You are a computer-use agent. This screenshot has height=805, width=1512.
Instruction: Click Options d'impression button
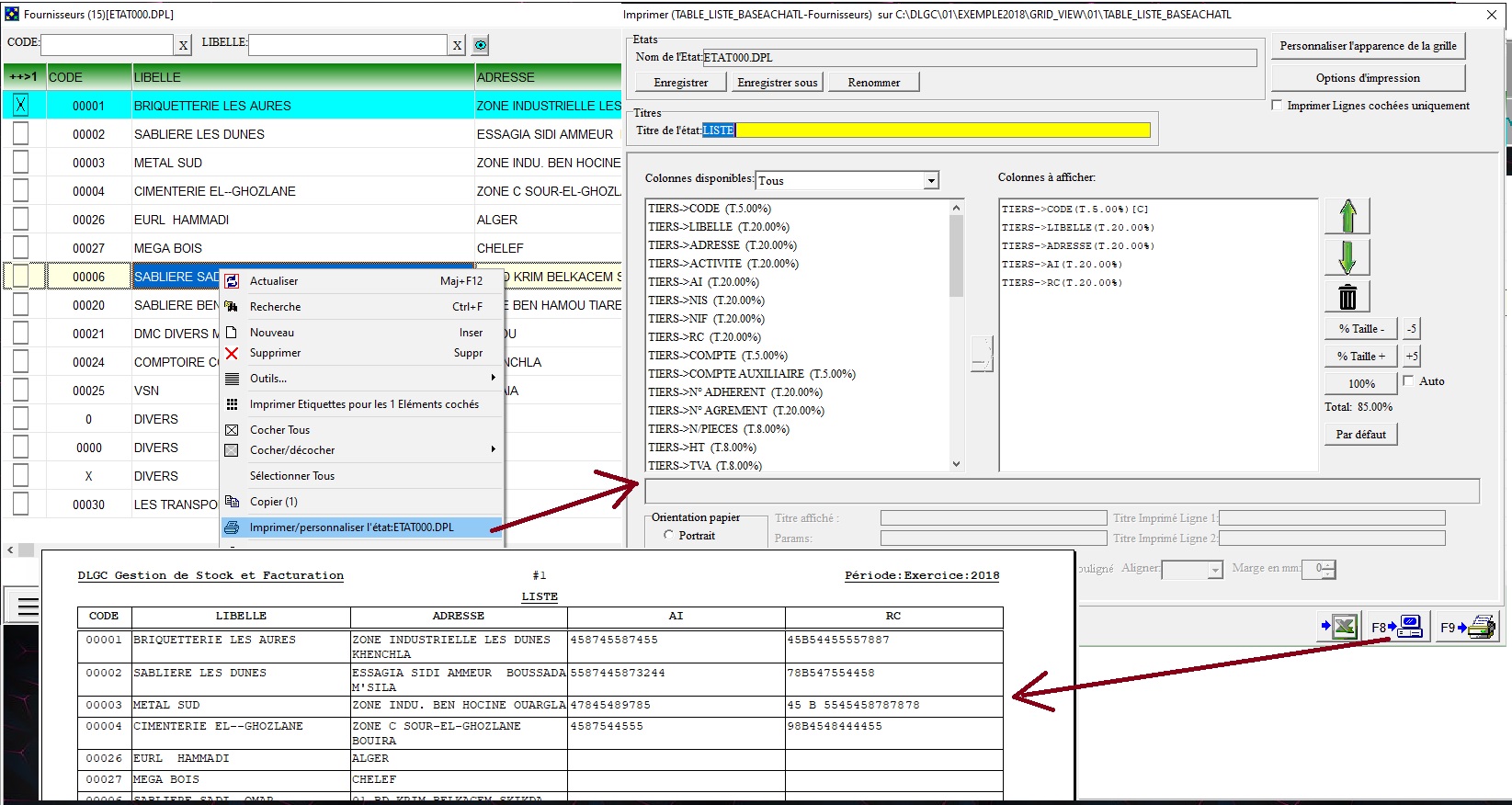point(1368,78)
